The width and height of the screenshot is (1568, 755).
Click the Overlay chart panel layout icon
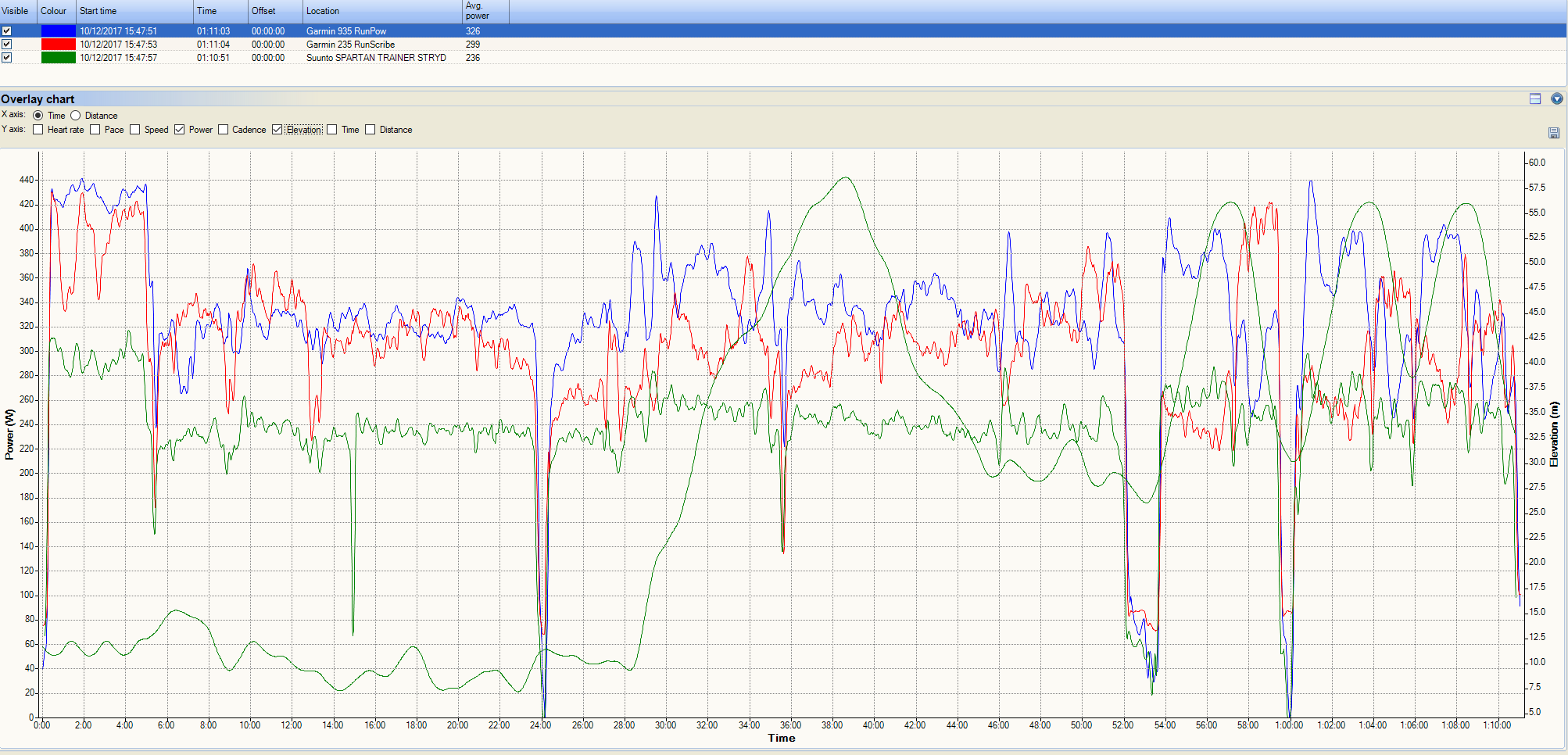(1535, 98)
